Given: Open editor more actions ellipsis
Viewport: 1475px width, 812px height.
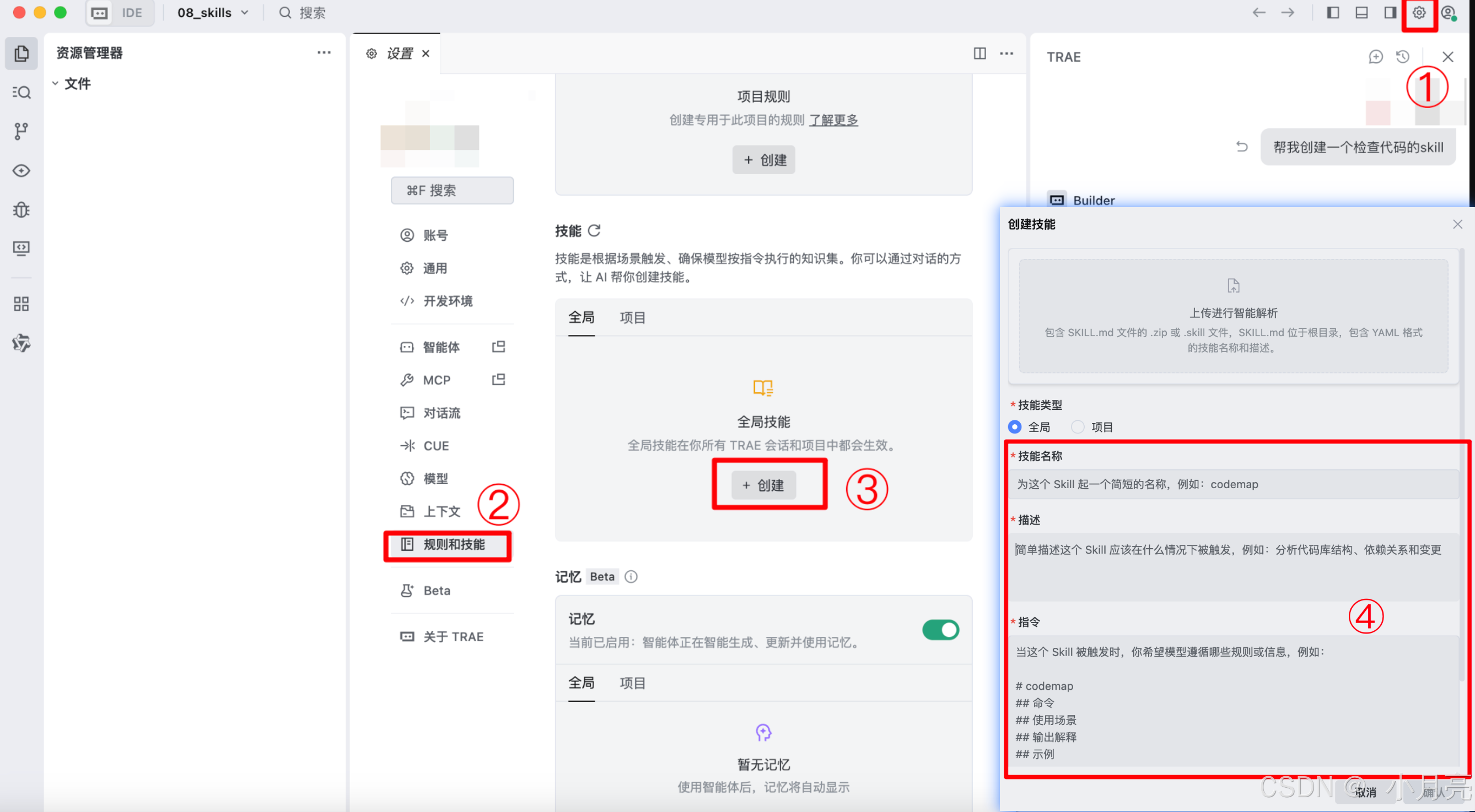Looking at the screenshot, I should coord(1006,53).
